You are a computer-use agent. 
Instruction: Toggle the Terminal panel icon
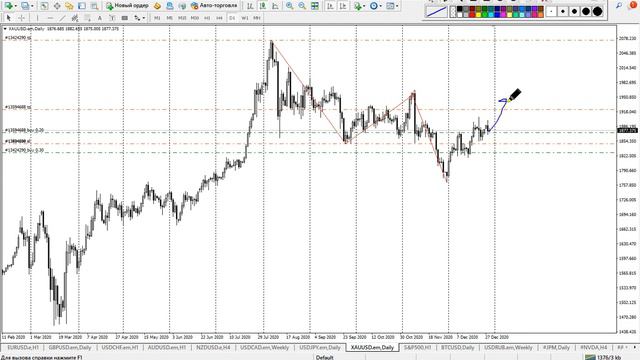click(x=82, y=6)
